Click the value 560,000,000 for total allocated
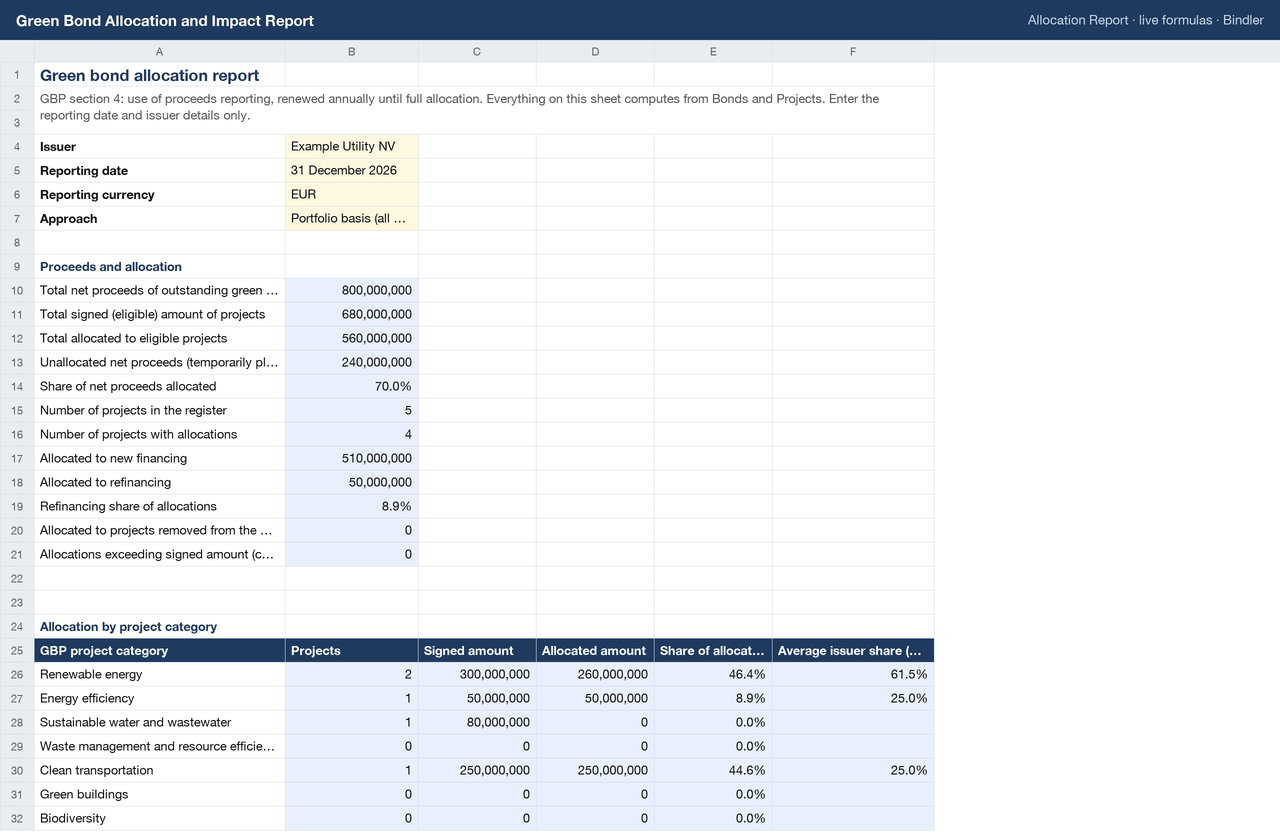This screenshot has height=838, width=1280. click(352, 339)
